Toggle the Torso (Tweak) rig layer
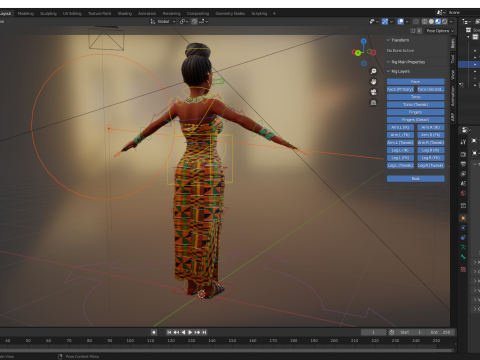This screenshot has height=360, width=480. pyautogui.click(x=416, y=105)
